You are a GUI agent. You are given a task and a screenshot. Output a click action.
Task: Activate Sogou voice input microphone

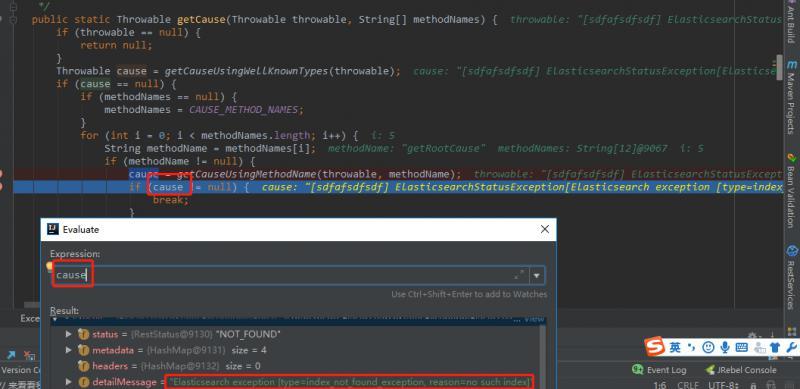(725, 348)
